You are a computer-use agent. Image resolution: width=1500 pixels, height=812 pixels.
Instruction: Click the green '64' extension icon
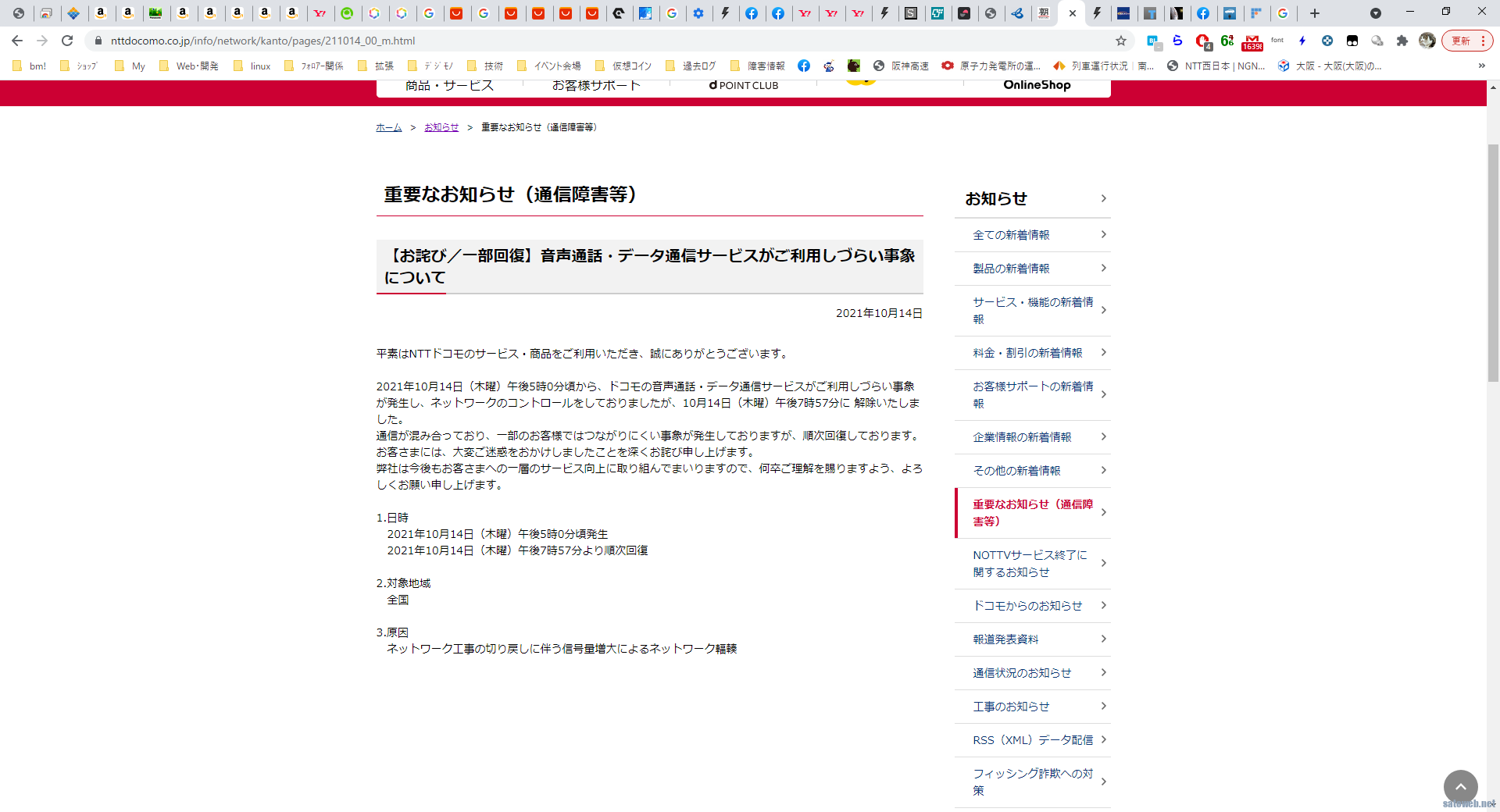click(1227, 41)
